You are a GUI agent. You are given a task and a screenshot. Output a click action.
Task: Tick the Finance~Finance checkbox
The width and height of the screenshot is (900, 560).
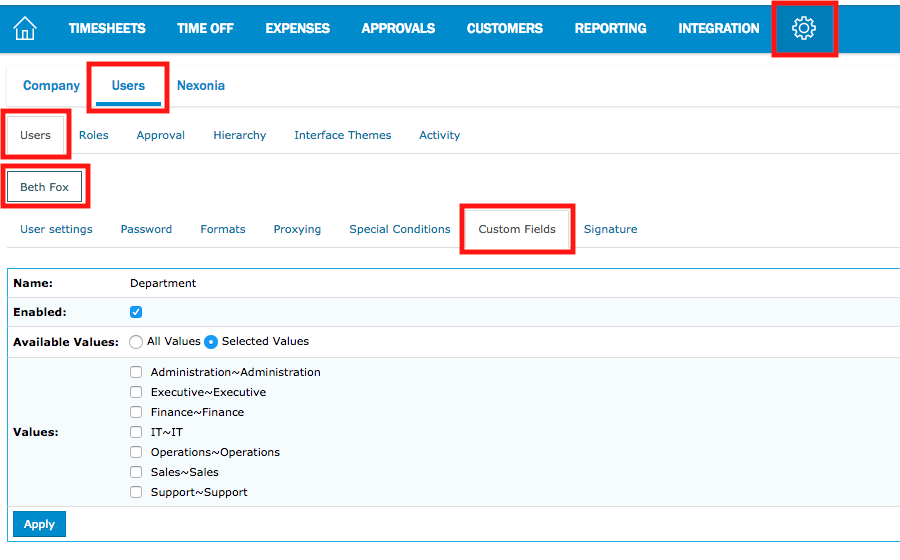click(x=136, y=412)
